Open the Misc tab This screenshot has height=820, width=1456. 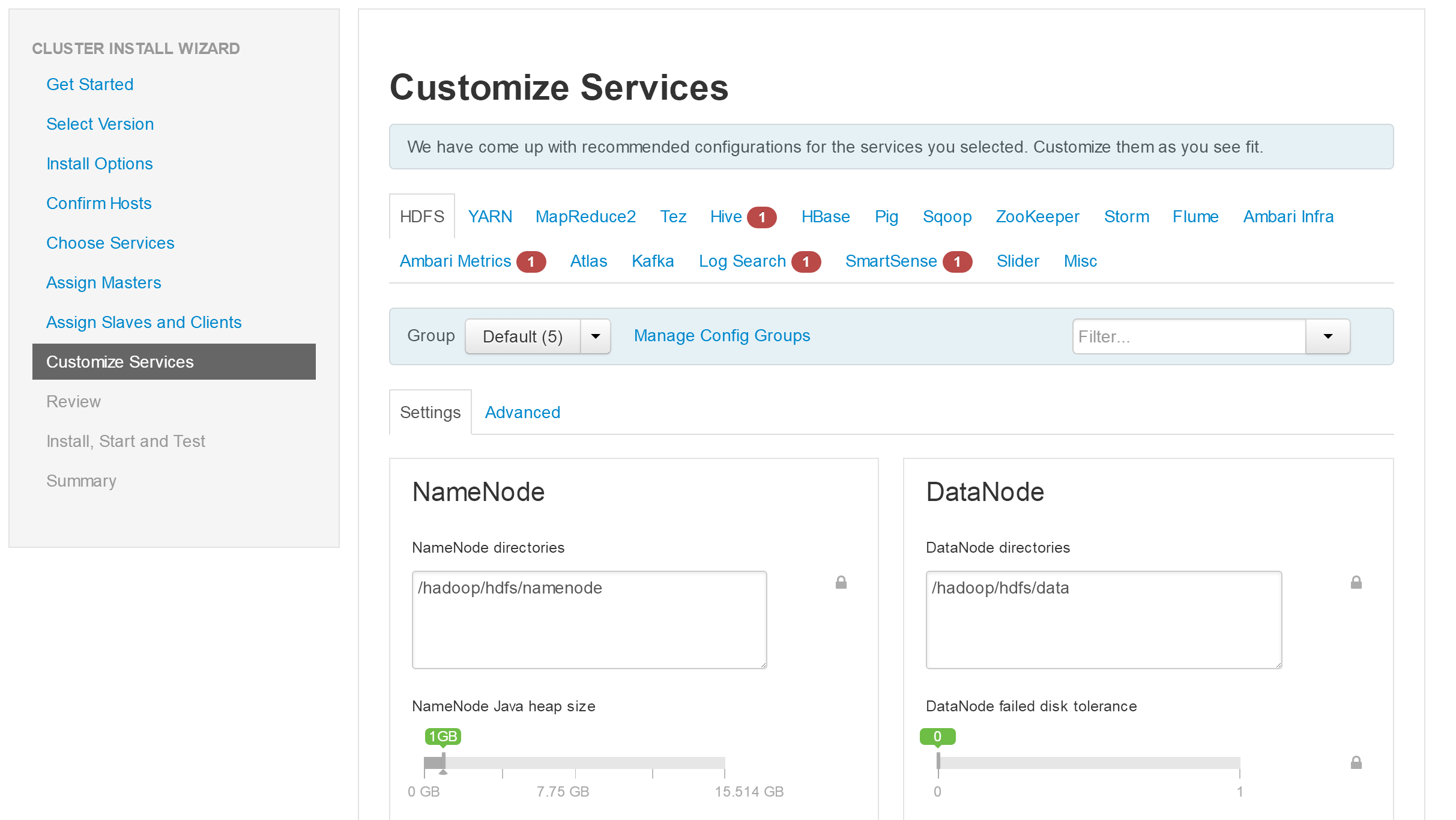coord(1080,261)
